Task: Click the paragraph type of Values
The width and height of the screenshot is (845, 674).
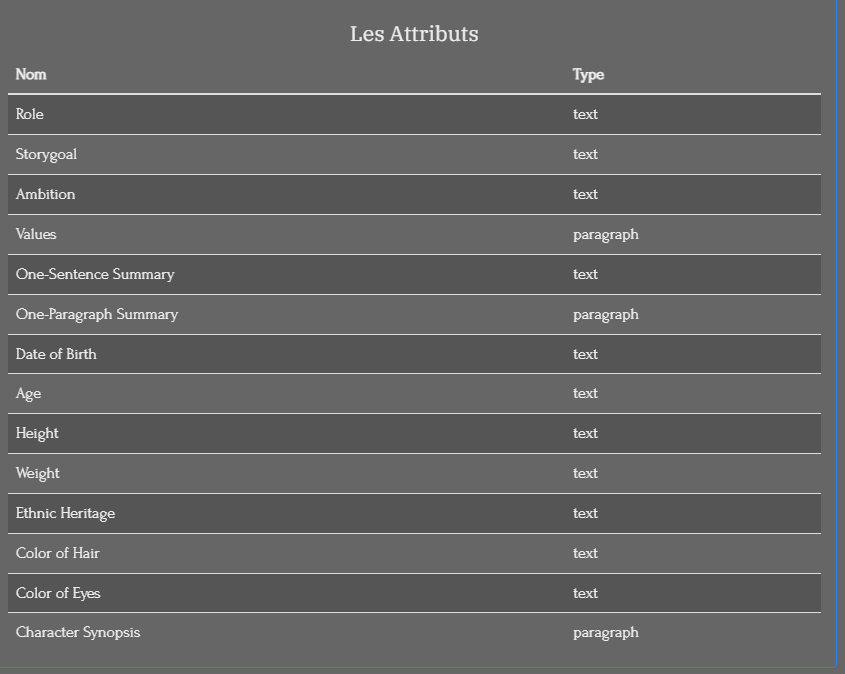Action: pyautogui.click(x=606, y=235)
